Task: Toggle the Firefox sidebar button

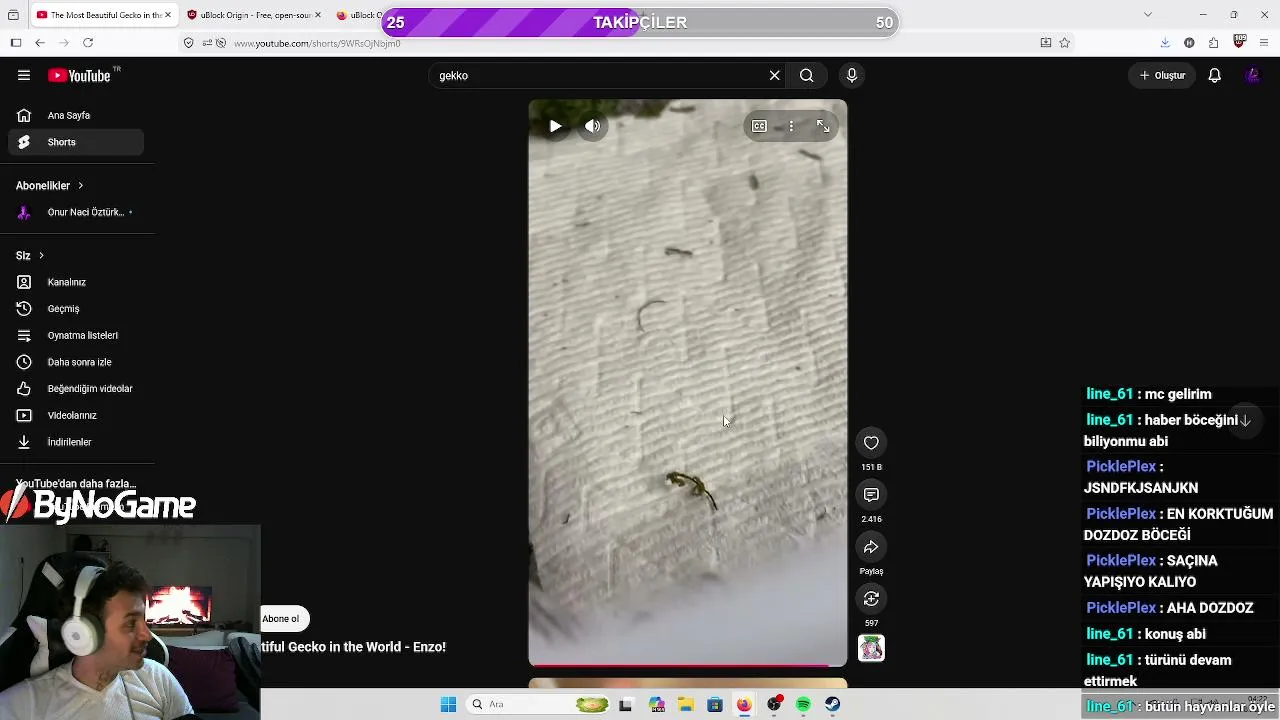Action: point(16,43)
